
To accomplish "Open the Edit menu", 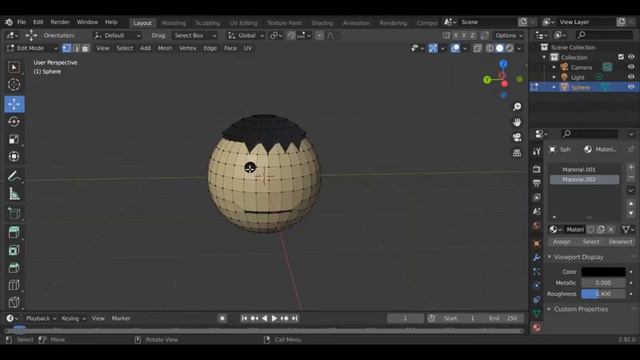I will [x=38, y=22].
